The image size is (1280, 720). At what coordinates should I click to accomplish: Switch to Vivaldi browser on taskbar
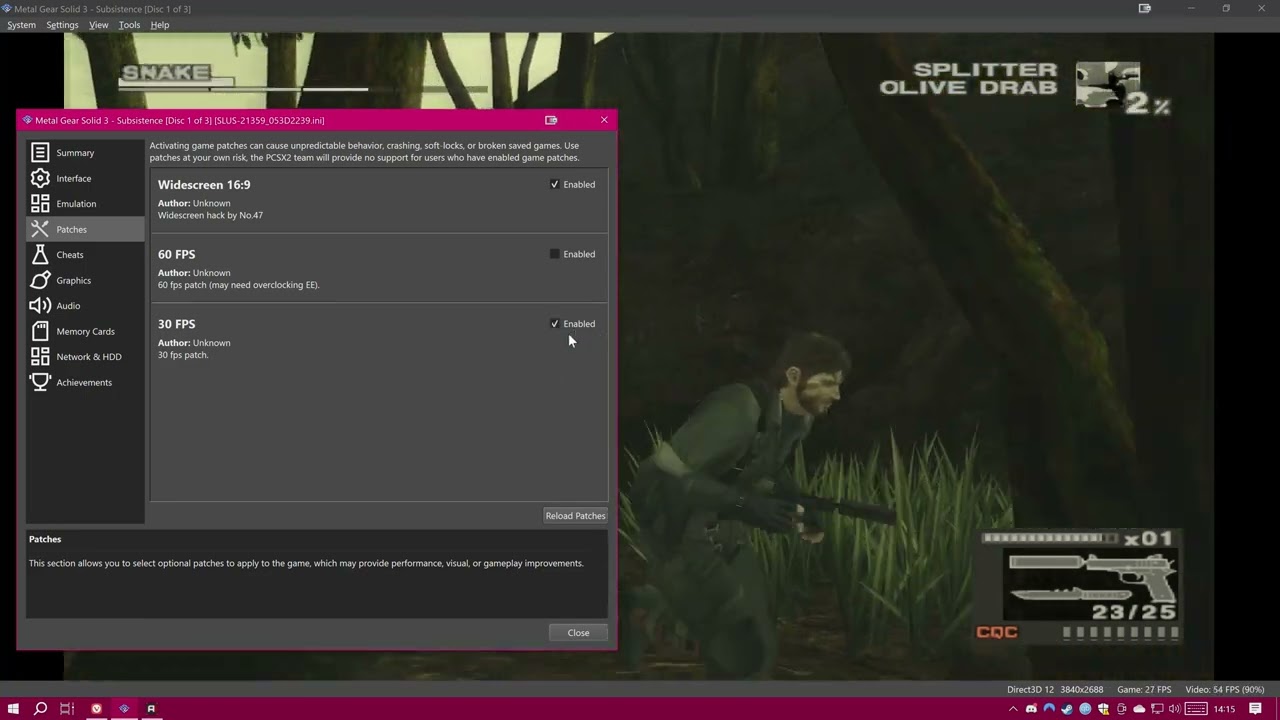point(96,709)
